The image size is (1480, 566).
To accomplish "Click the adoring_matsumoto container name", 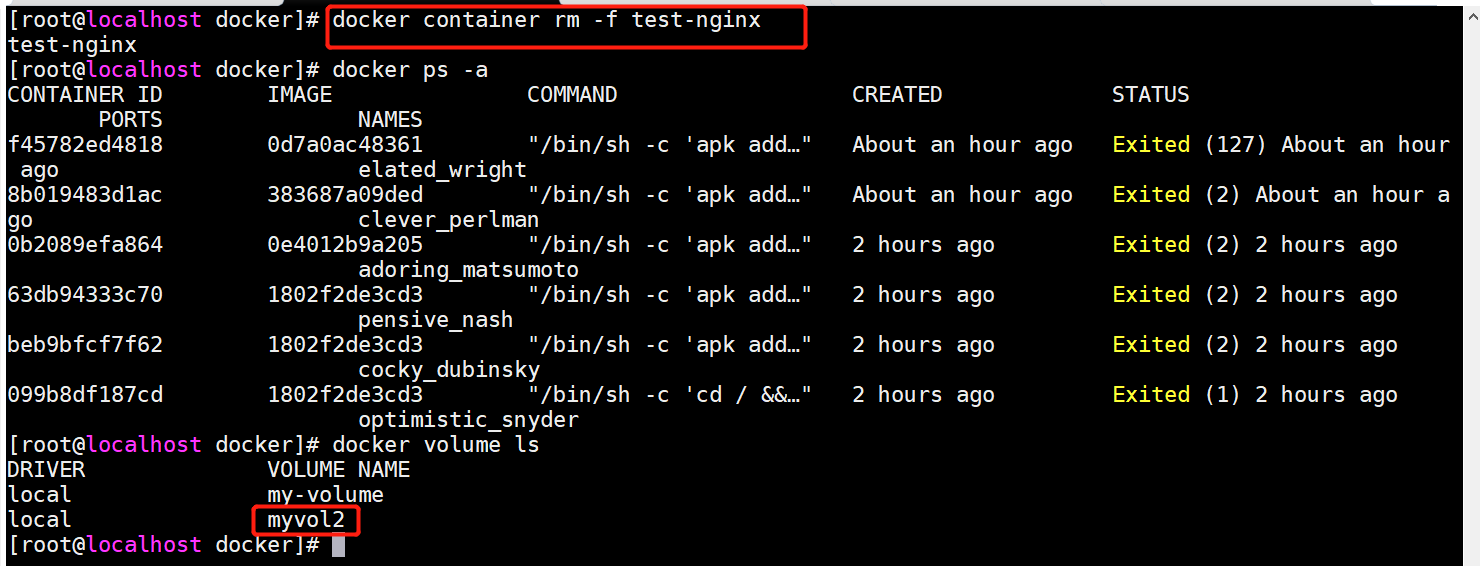I will point(468,270).
